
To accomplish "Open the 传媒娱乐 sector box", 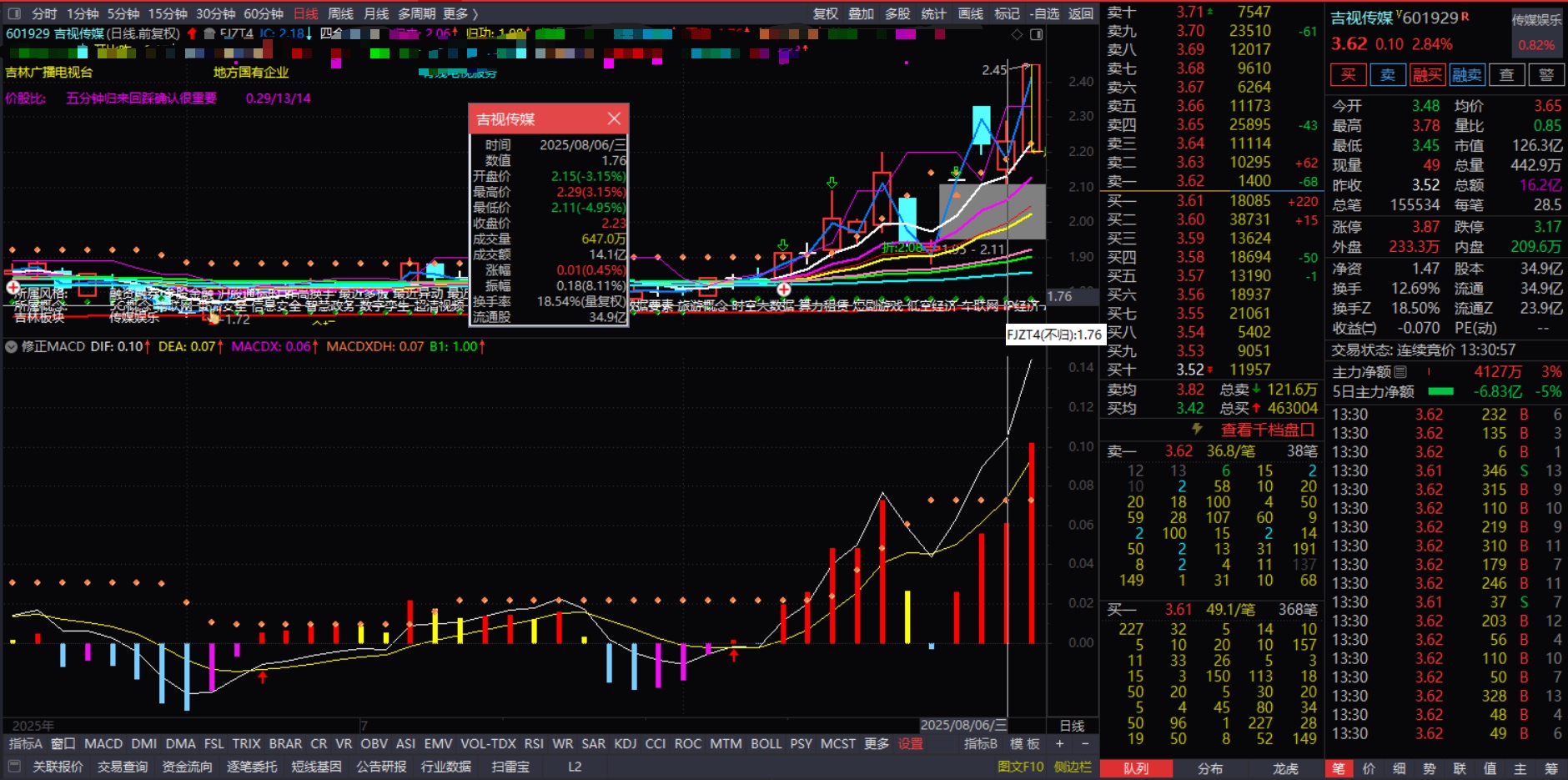I will click(1536, 32).
